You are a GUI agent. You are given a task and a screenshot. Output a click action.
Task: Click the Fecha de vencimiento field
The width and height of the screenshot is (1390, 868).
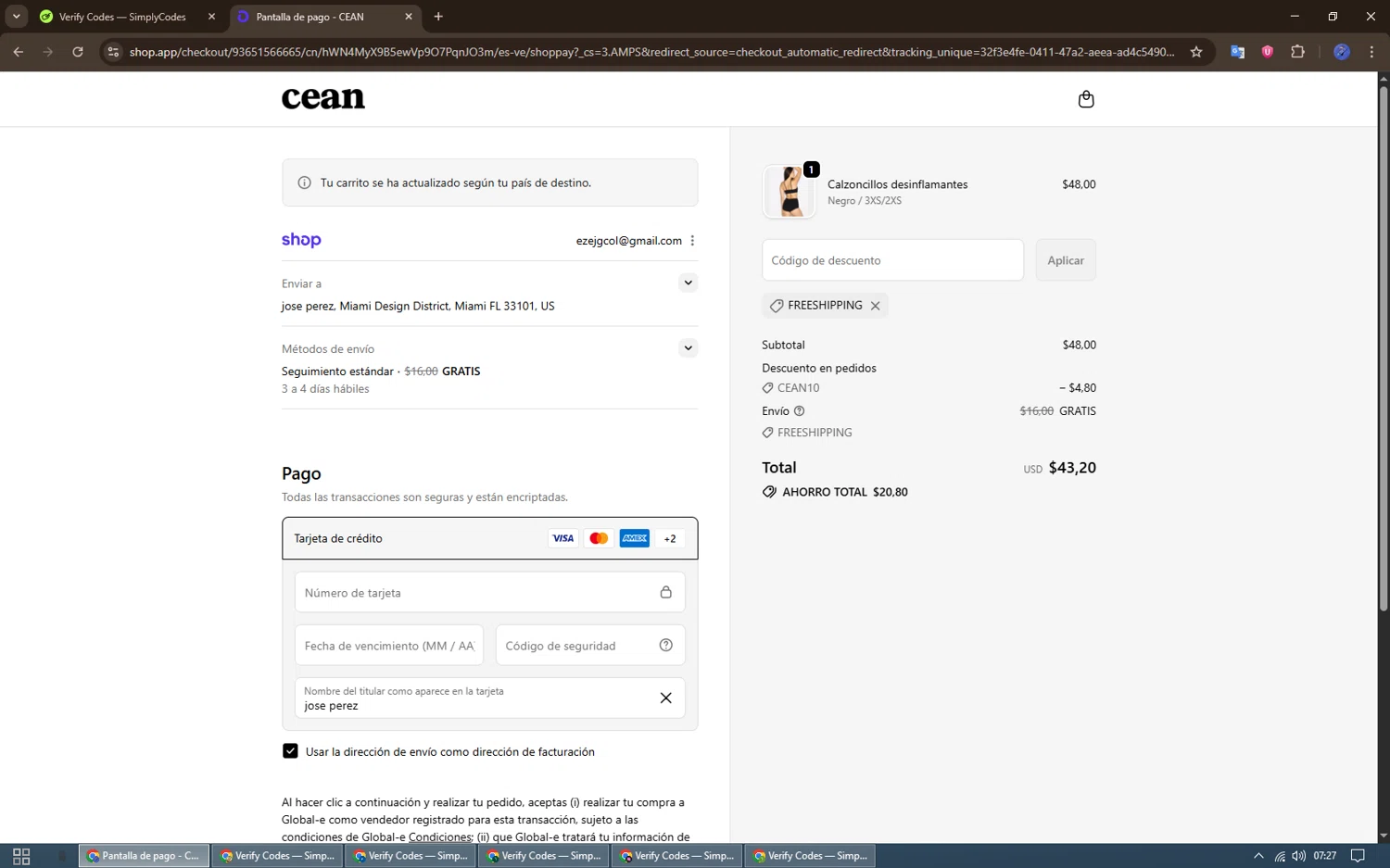[x=389, y=646]
